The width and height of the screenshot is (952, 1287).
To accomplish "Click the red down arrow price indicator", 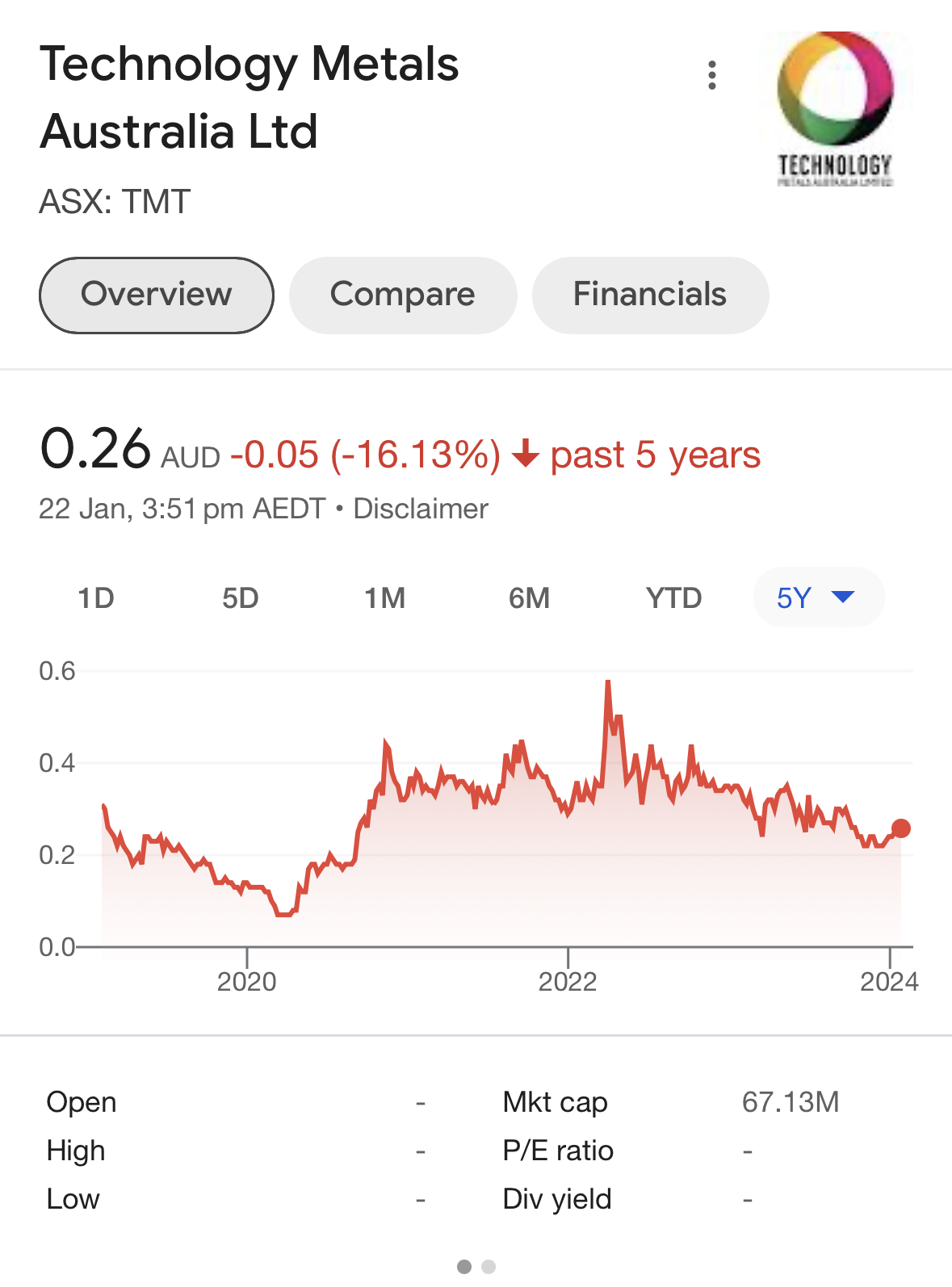I will pos(526,454).
